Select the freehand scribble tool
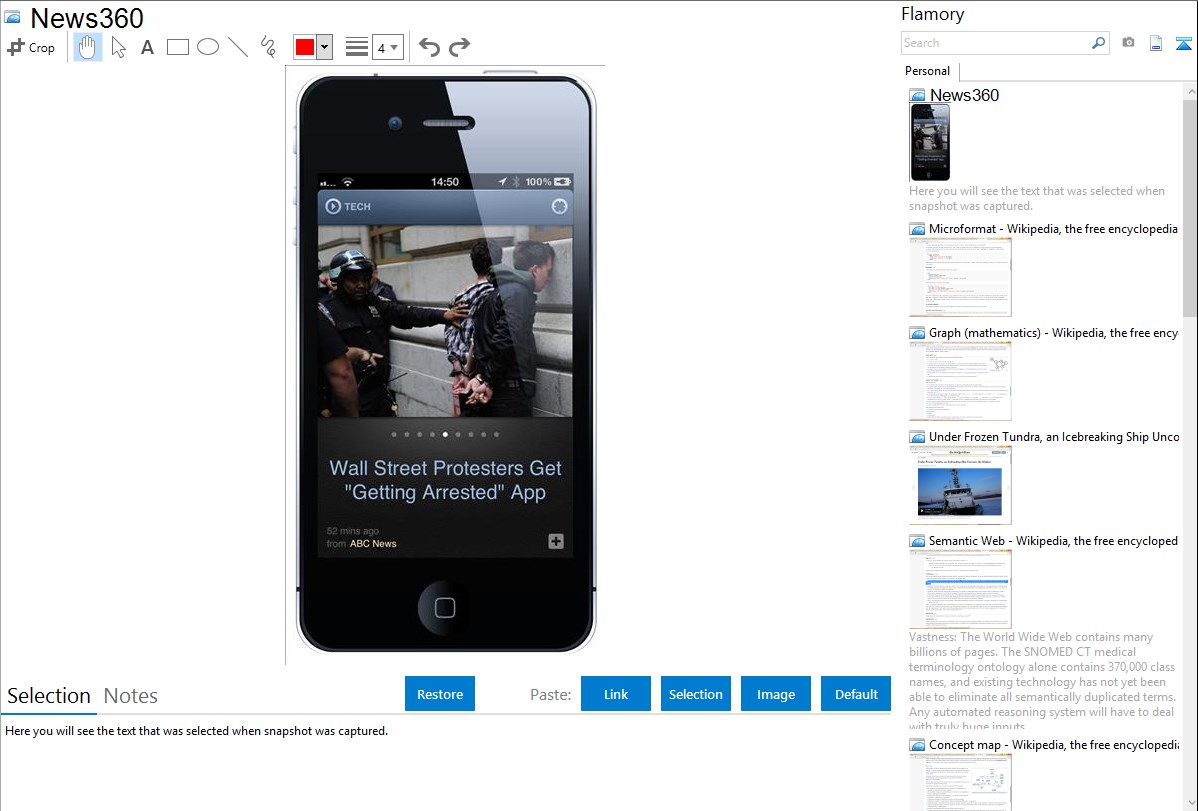 coord(268,47)
